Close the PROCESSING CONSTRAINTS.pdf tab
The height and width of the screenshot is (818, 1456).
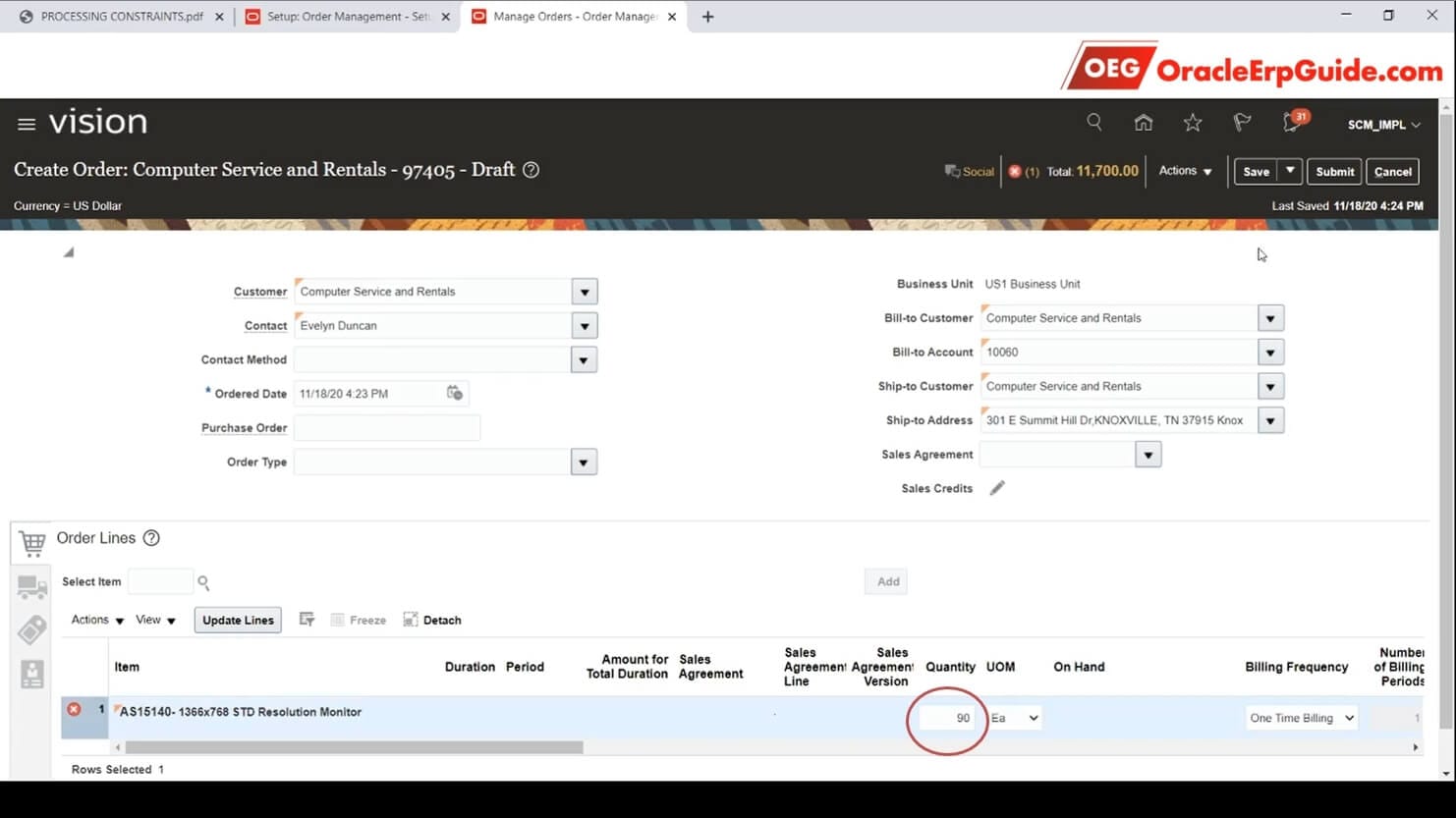[x=219, y=17]
